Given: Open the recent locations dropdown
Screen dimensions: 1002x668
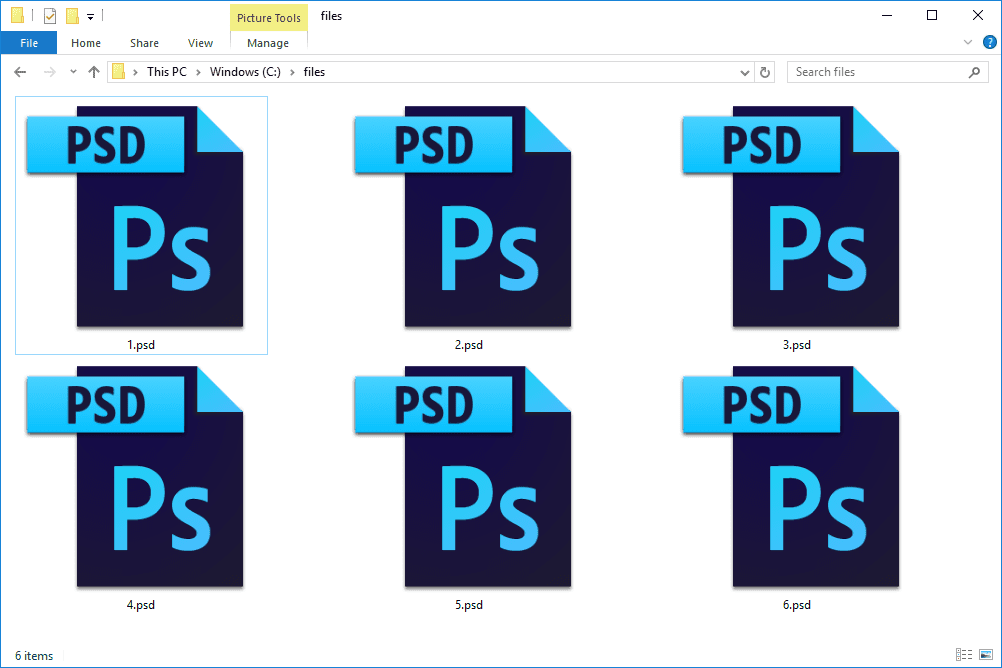Looking at the screenshot, I should tap(73, 72).
